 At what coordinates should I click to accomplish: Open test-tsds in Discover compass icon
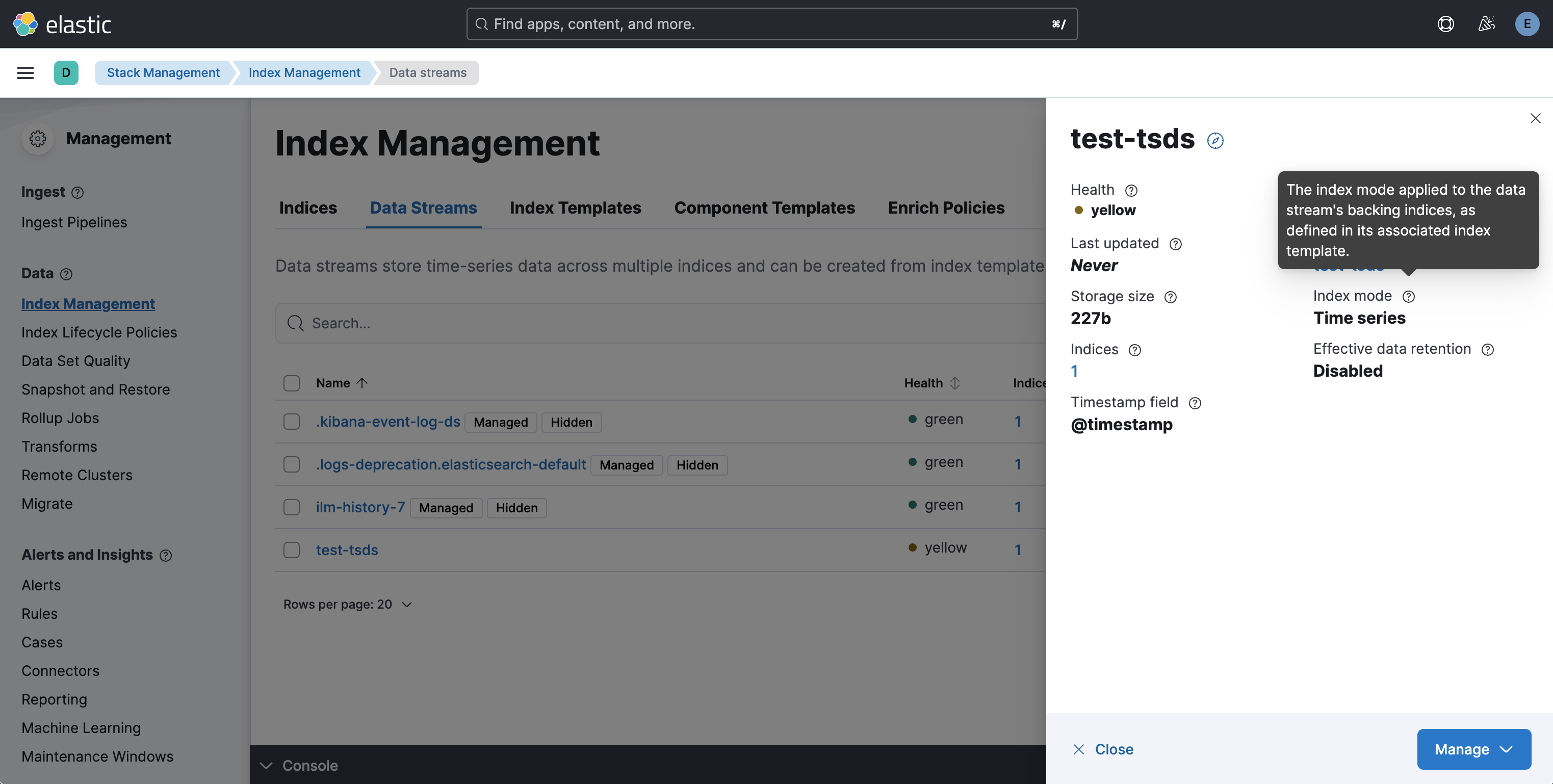tap(1215, 141)
